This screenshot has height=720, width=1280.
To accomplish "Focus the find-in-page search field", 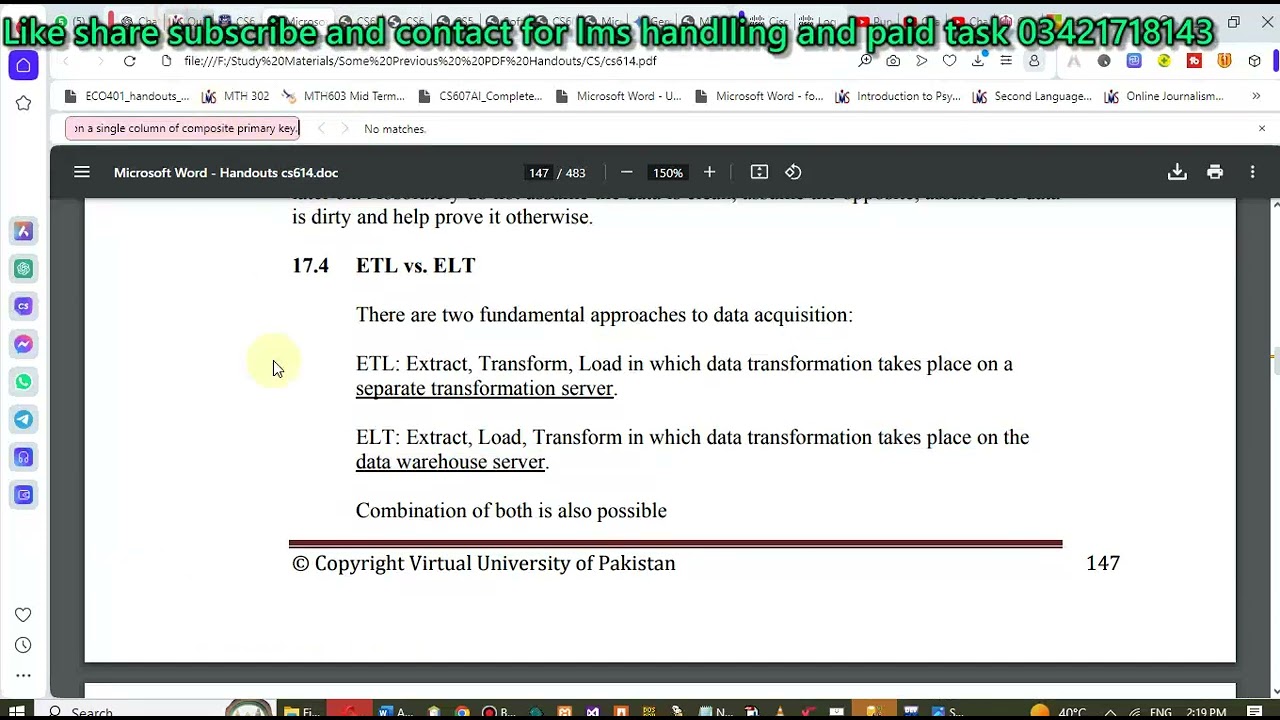I will (182, 128).
